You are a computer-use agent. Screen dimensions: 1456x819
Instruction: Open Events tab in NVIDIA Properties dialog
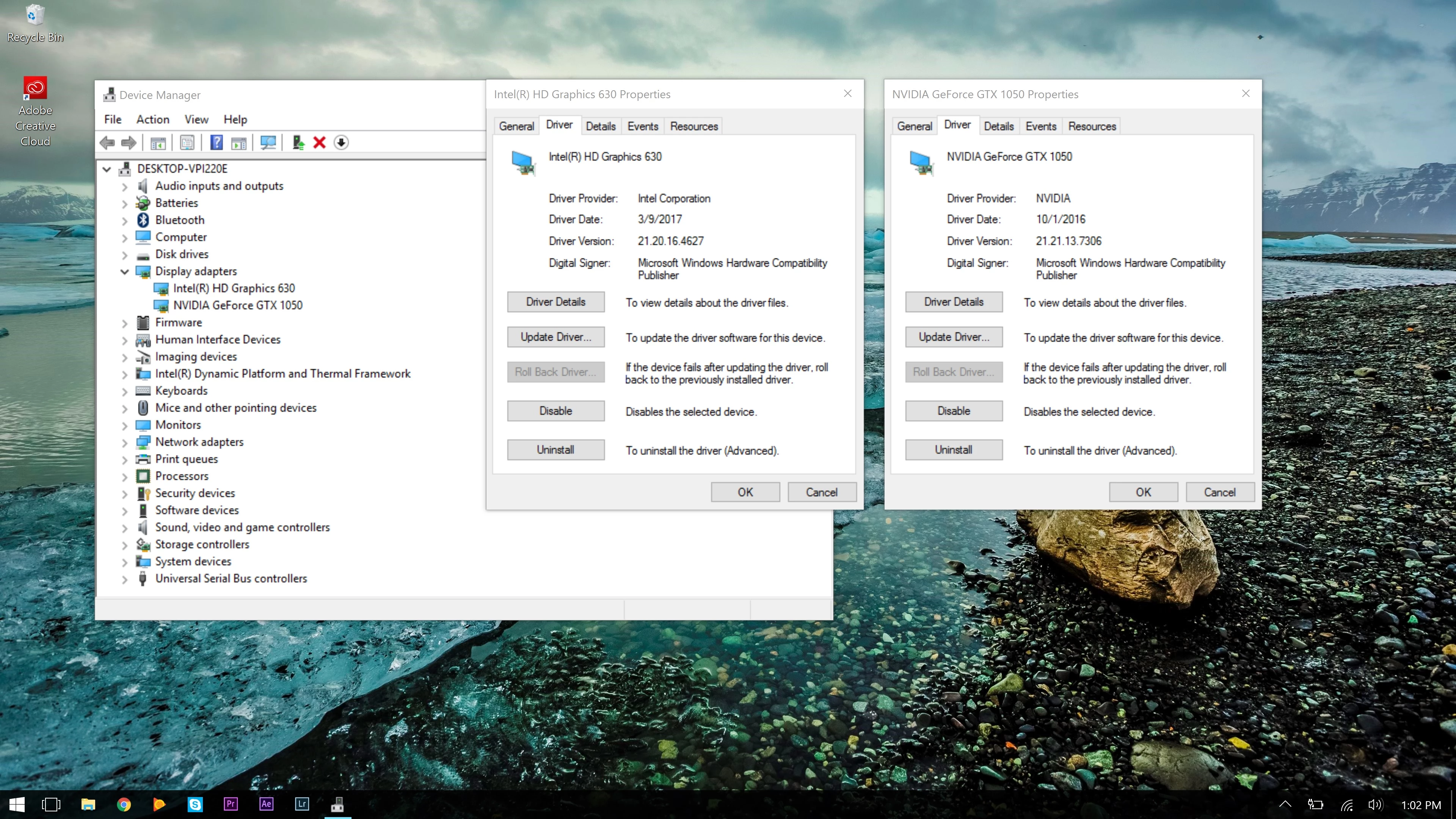pyautogui.click(x=1040, y=126)
